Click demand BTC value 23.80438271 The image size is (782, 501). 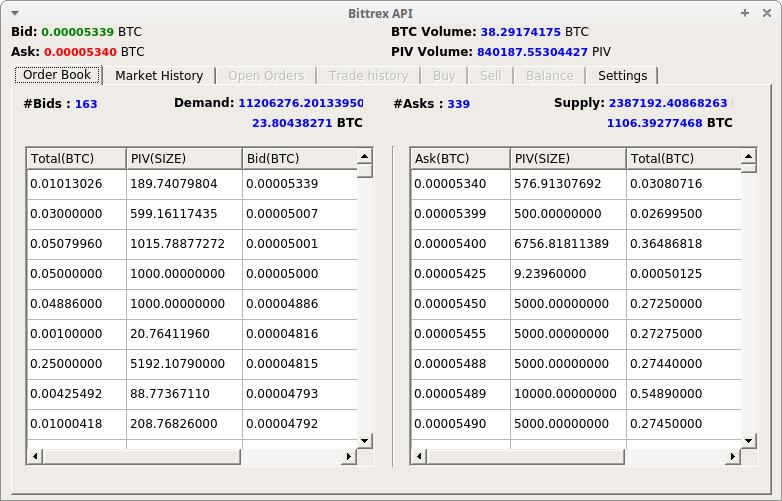click(x=292, y=123)
